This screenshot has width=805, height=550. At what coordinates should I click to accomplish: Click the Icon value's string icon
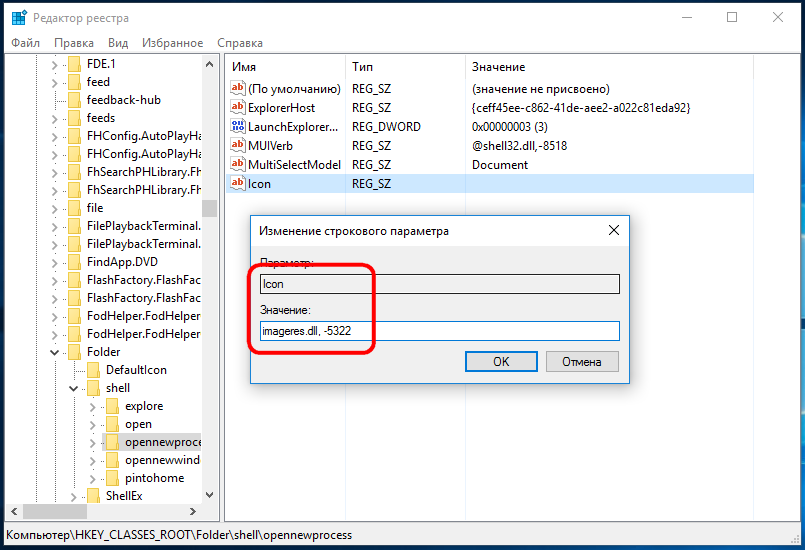pos(238,183)
